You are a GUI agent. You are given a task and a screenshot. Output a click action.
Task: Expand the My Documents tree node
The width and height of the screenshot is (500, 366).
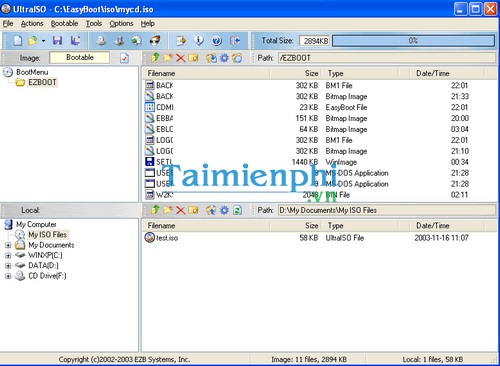(8, 245)
